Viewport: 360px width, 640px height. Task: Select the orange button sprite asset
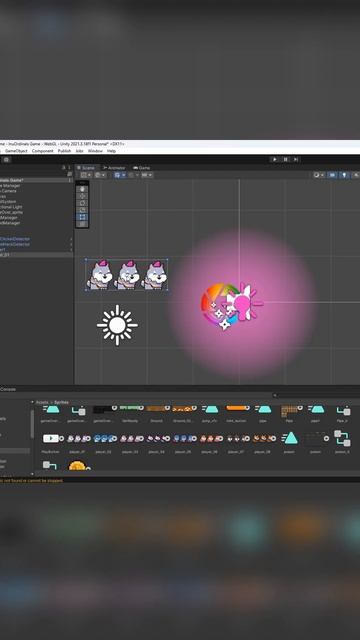click(235, 408)
